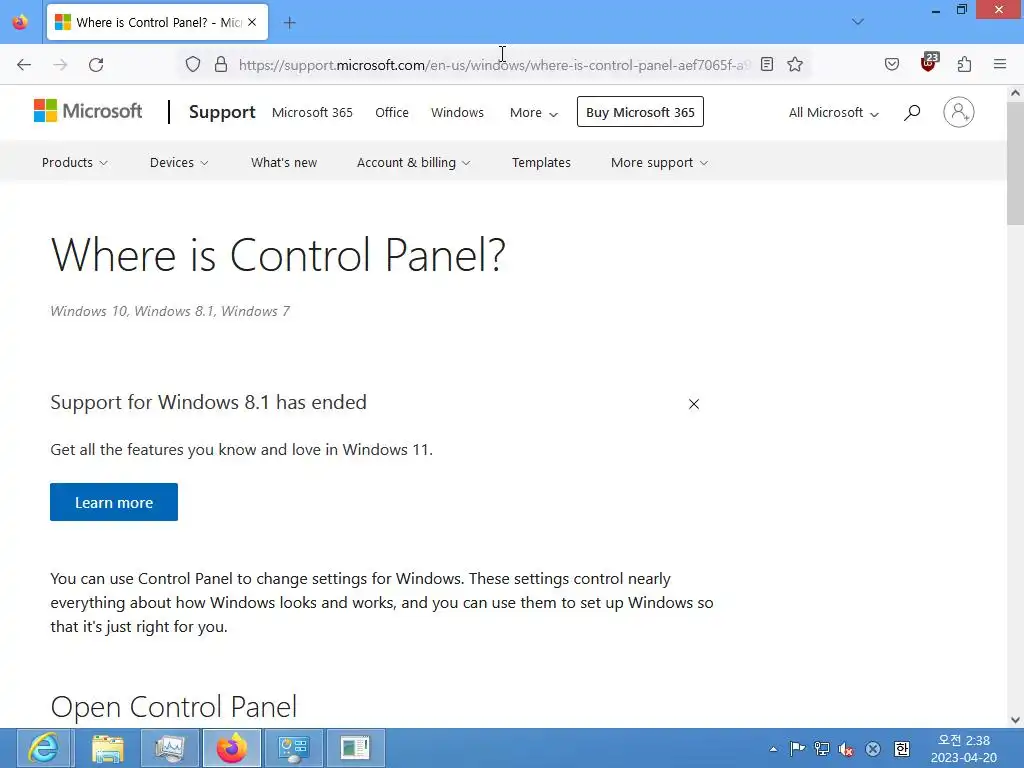
Task: Open a new tab with the plus button
Action: tap(290, 23)
